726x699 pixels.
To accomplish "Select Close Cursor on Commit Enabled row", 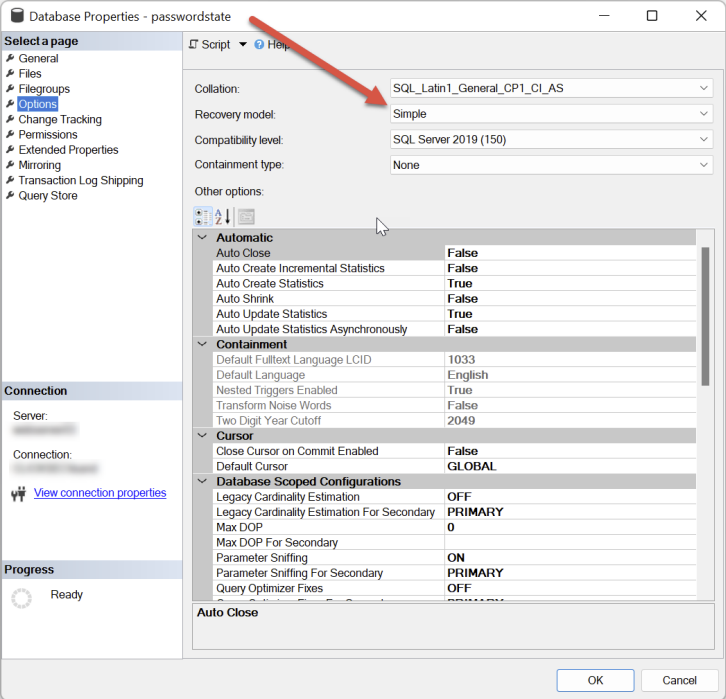I will (x=455, y=451).
